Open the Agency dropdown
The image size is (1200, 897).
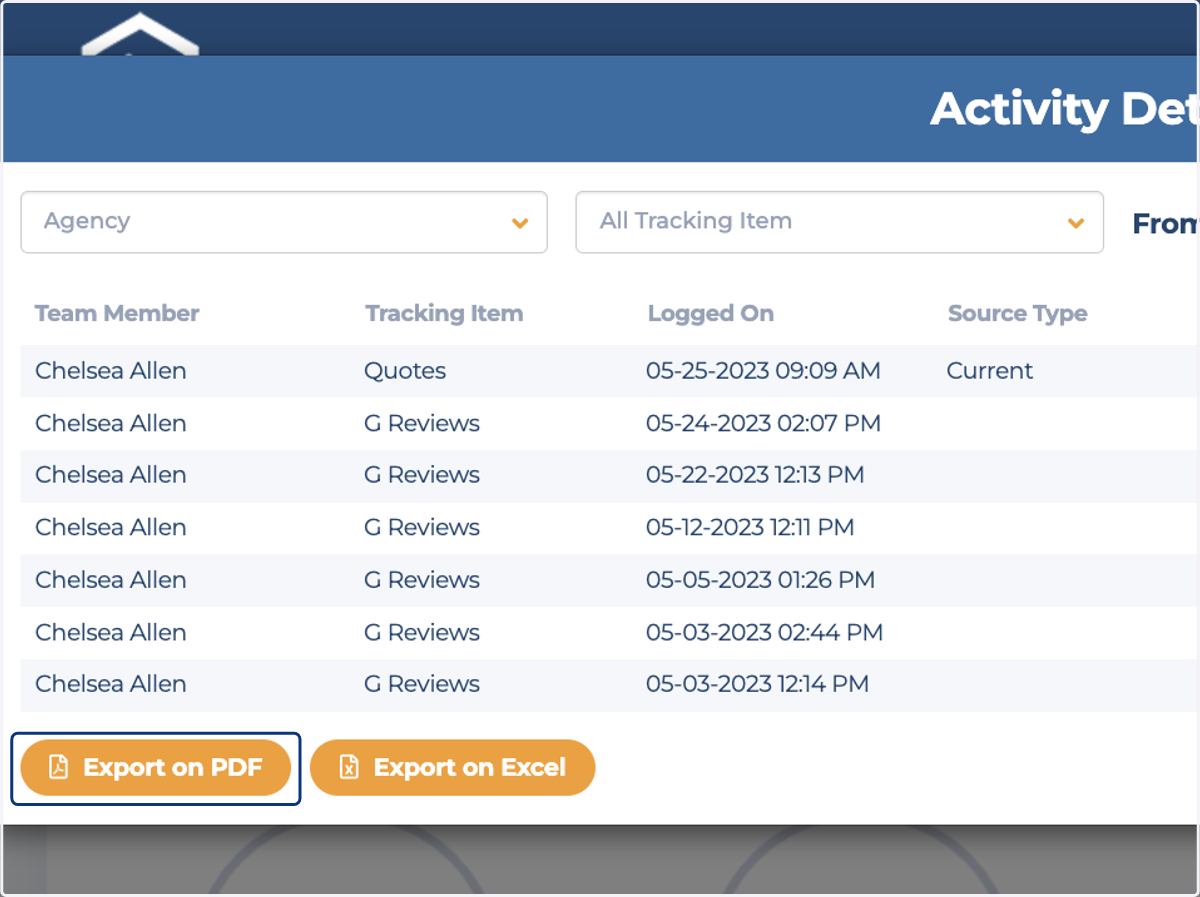click(284, 222)
